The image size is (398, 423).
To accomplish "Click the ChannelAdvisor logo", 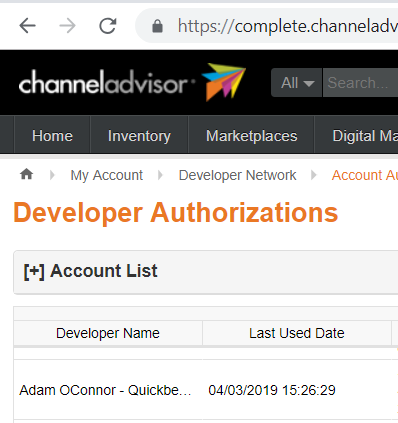I will (132, 82).
